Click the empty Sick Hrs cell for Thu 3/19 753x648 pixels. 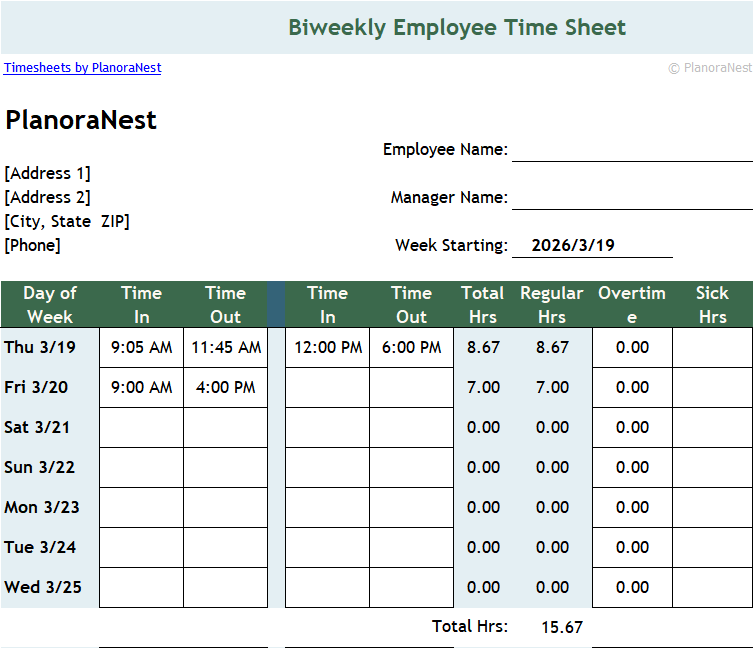tap(713, 347)
